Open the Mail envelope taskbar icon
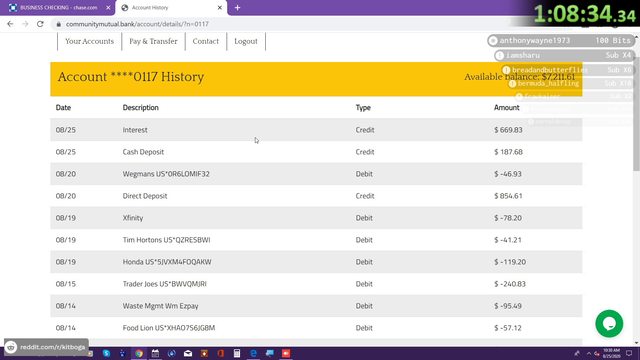Image resolution: width=640 pixels, height=360 pixels. point(188,353)
